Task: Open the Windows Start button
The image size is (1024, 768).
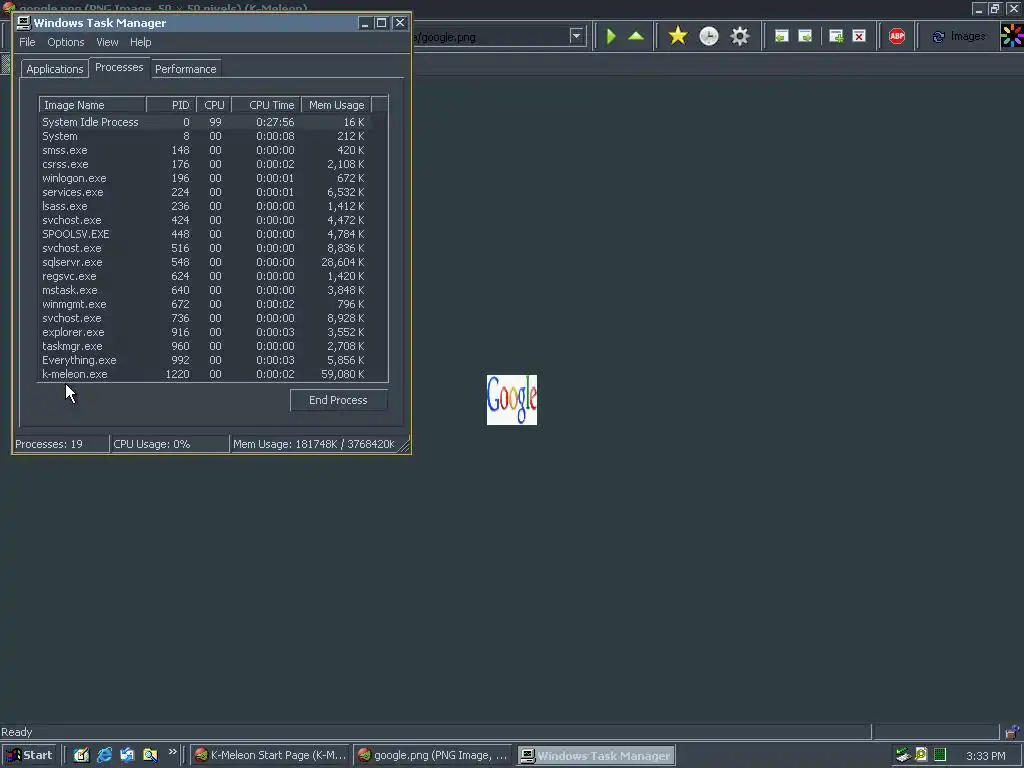Action: click(29, 755)
